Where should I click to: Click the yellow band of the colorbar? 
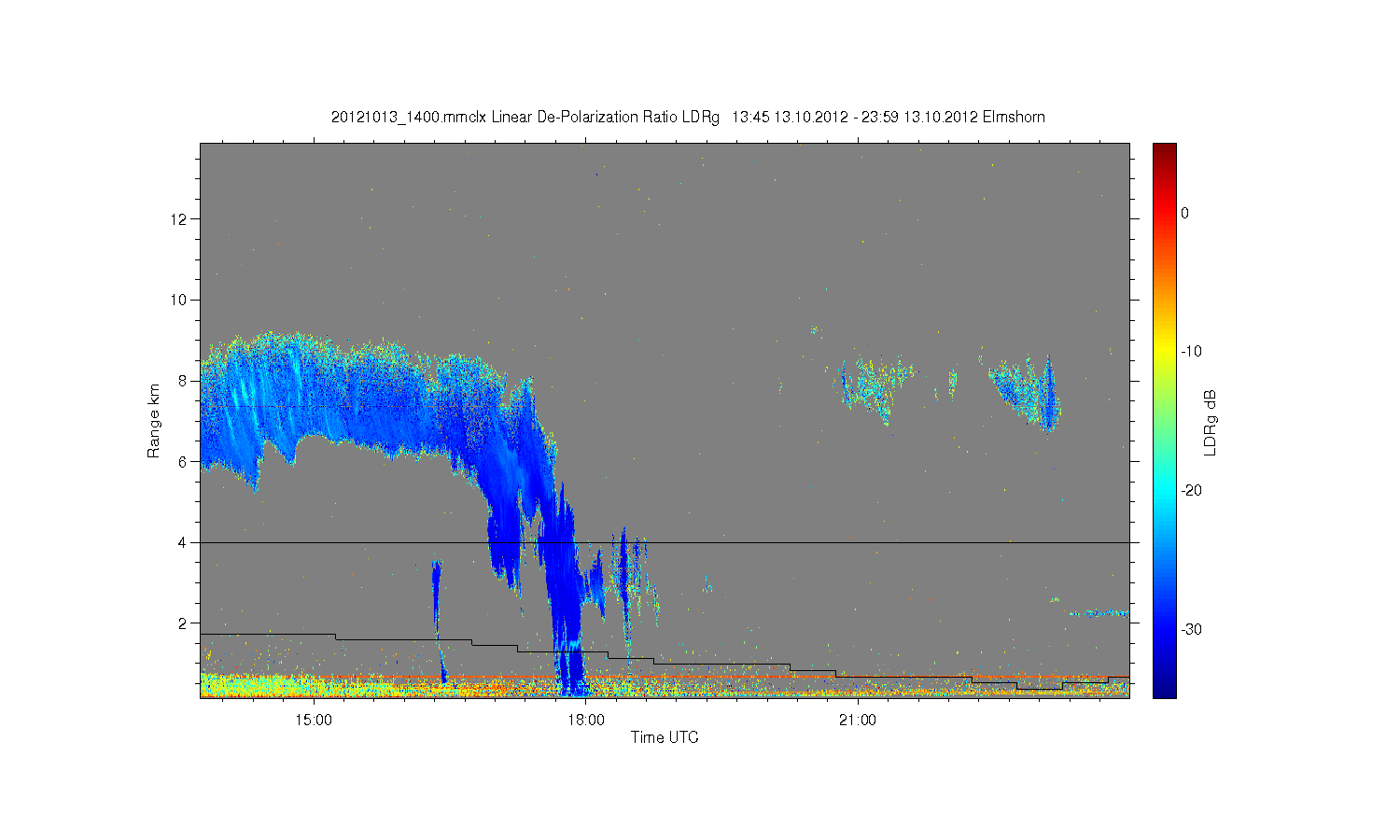pos(1164,350)
